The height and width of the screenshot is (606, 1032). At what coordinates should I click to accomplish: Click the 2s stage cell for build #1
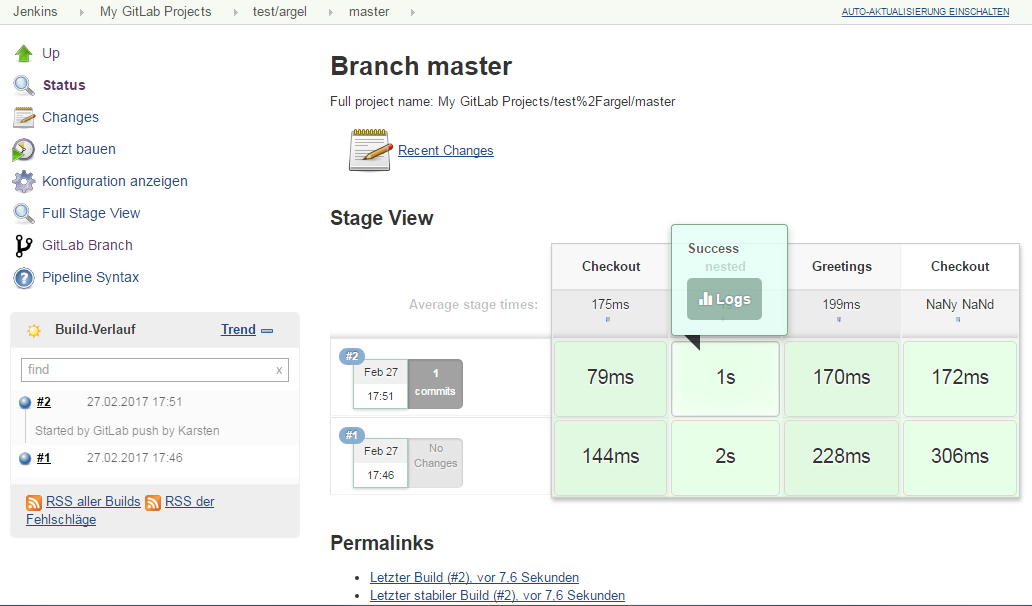725,457
